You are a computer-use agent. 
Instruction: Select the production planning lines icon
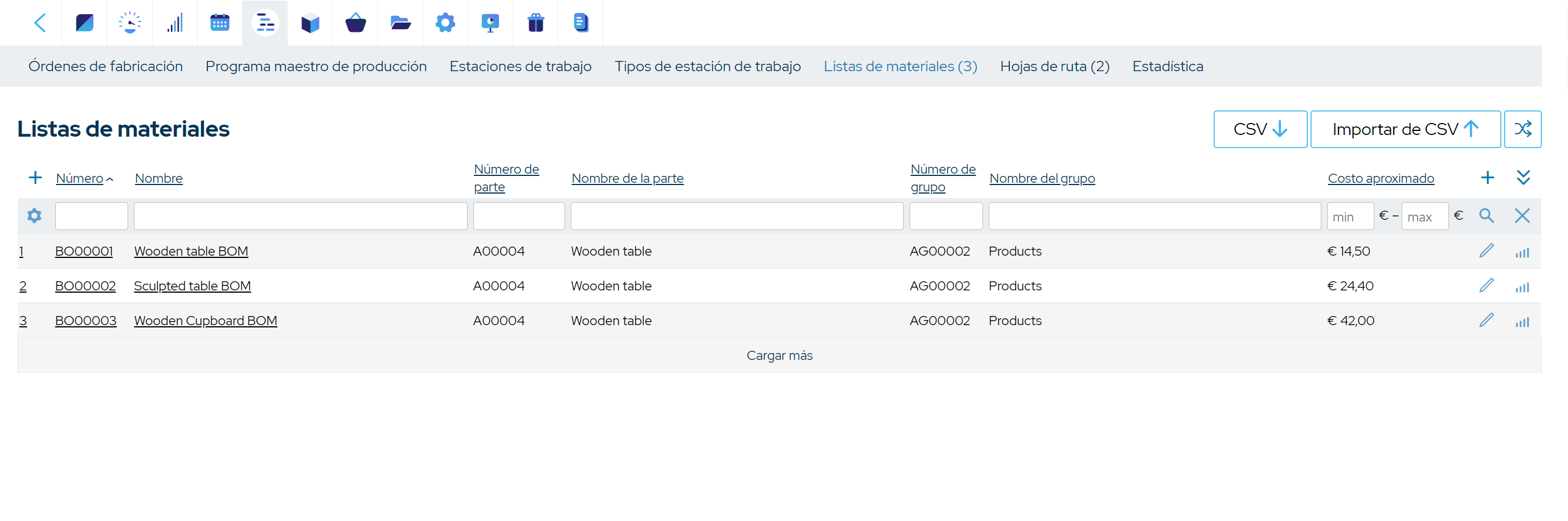point(265,23)
